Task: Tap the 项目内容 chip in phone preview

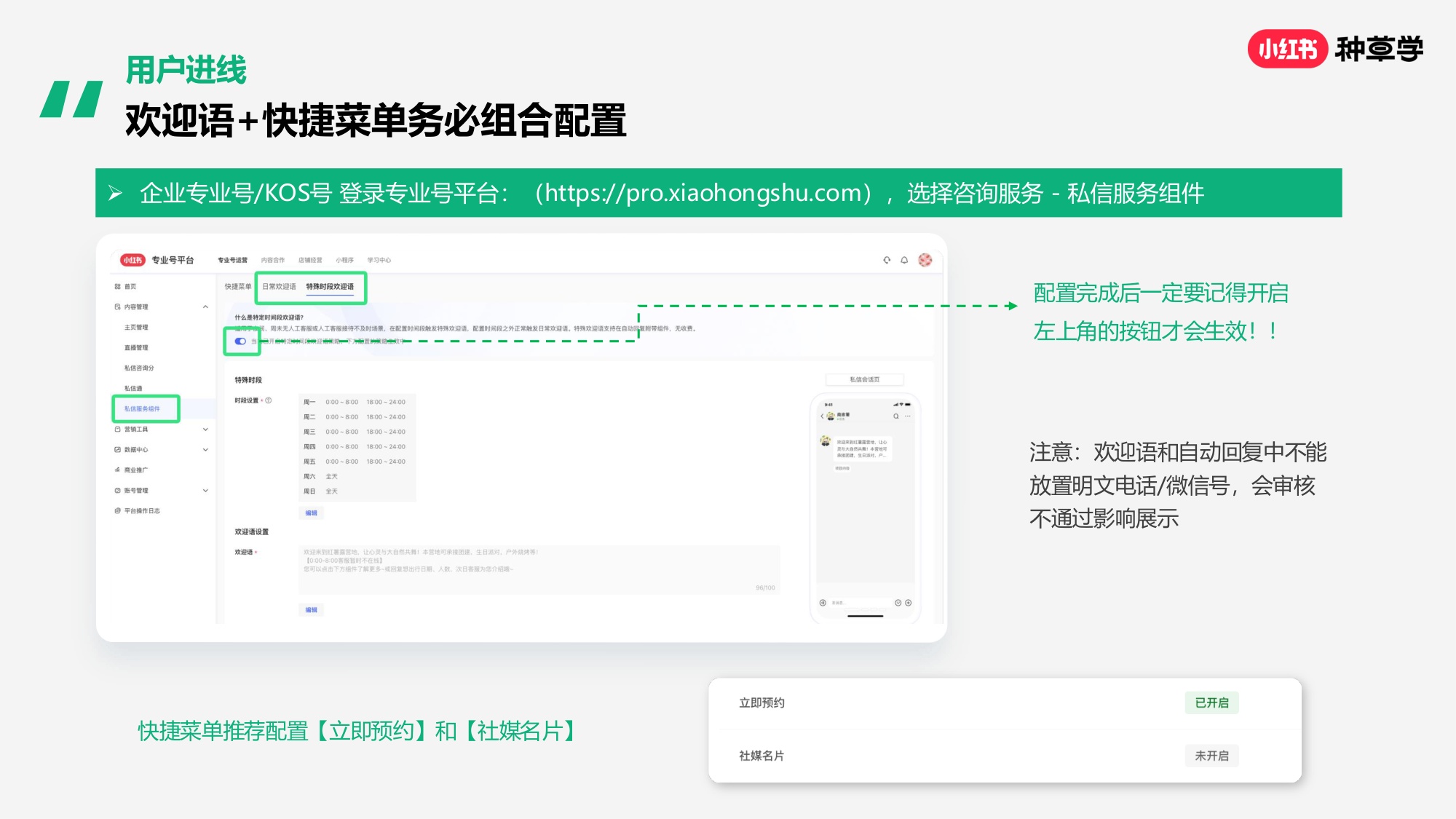Action: click(x=842, y=469)
